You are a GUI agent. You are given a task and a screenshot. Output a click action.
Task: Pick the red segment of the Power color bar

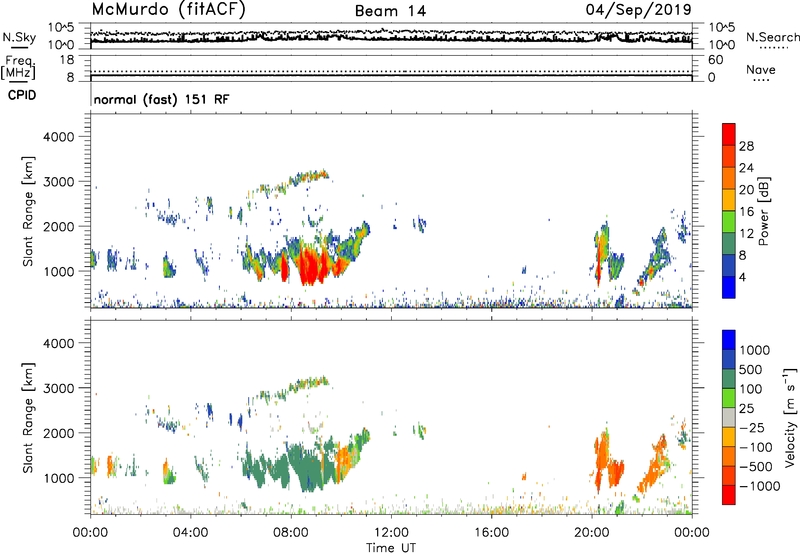click(729, 134)
